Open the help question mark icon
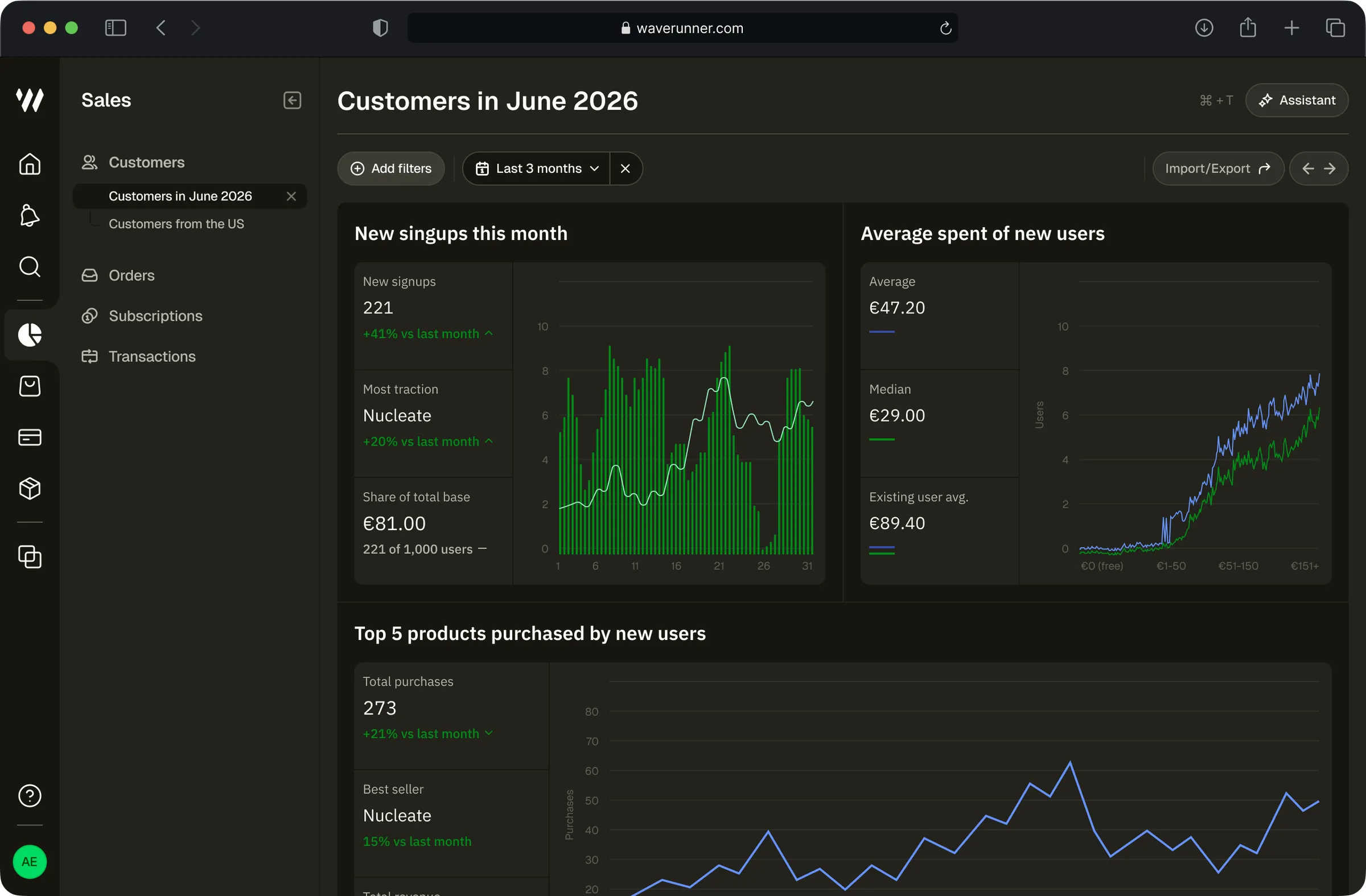1366x896 pixels. 30,796
